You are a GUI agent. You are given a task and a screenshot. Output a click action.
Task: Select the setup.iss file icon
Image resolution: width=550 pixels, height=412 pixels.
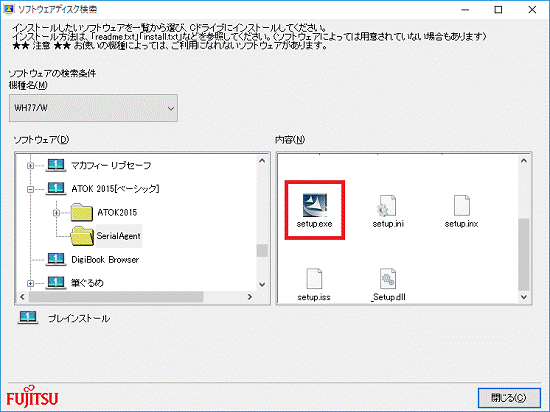(x=314, y=278)
